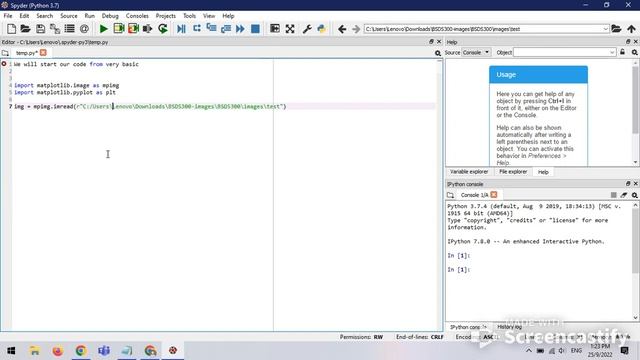Viewport: 640px width, 360px height.
Task: Run the file with green play button
Action: (x=104, y=29)
